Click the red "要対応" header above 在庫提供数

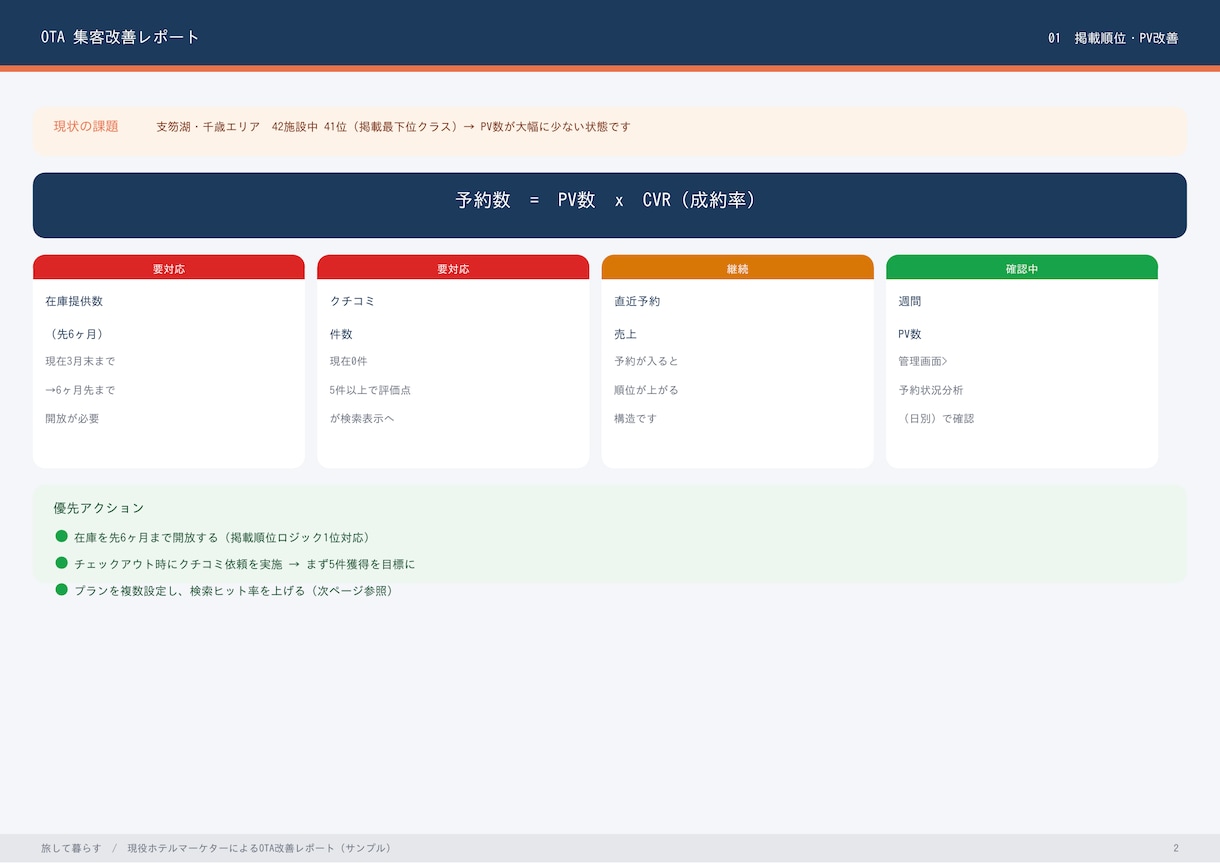(169, 269)
